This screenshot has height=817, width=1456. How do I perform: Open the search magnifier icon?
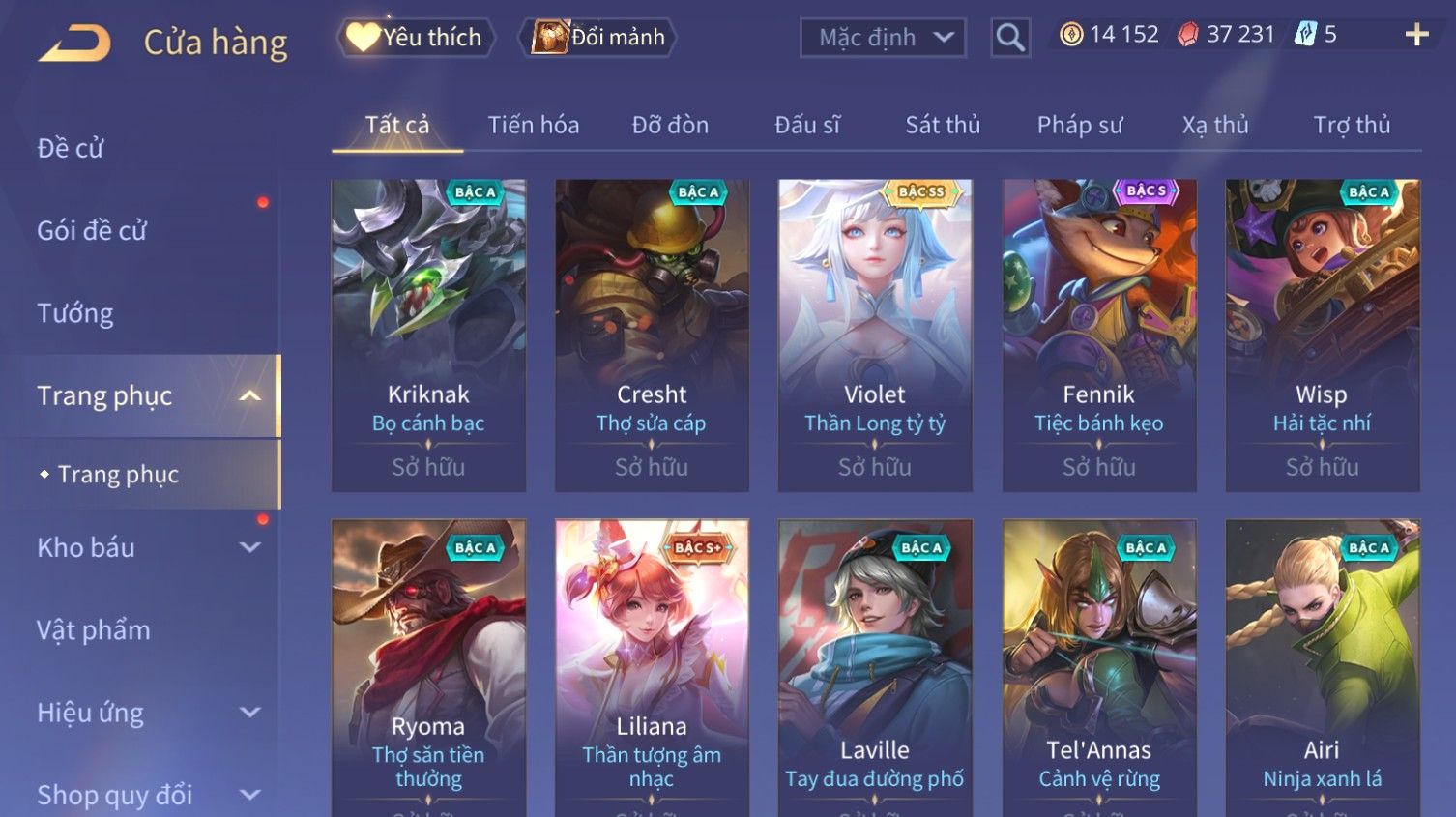pyautogui.click(x=1010, y=38)
